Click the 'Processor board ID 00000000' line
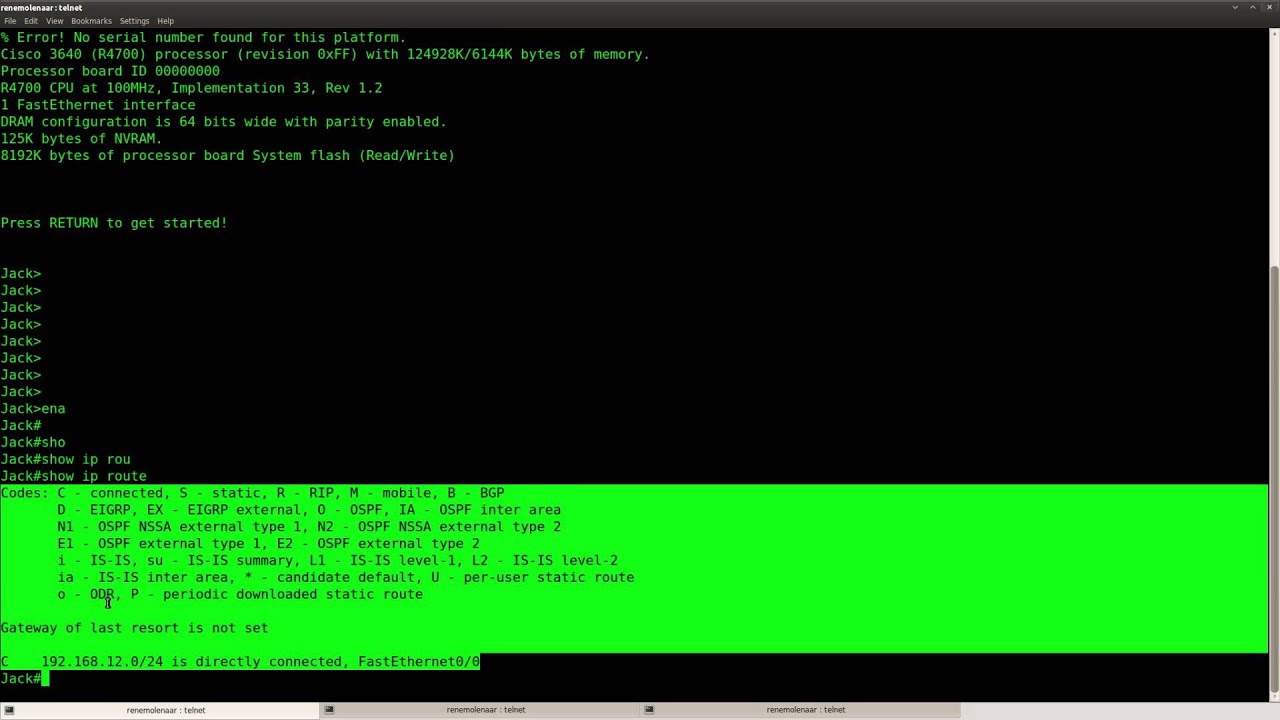The width and height of the screenshot is (1280, 720). click(x=110, y=71)
